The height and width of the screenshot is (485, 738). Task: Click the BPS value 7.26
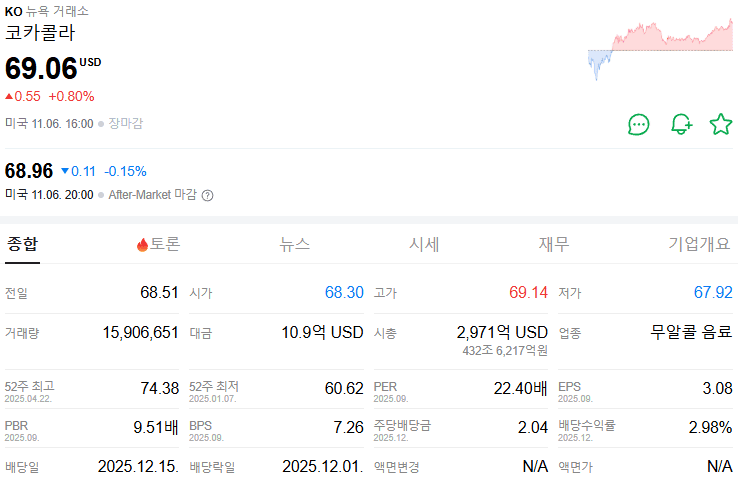[348, 428]
